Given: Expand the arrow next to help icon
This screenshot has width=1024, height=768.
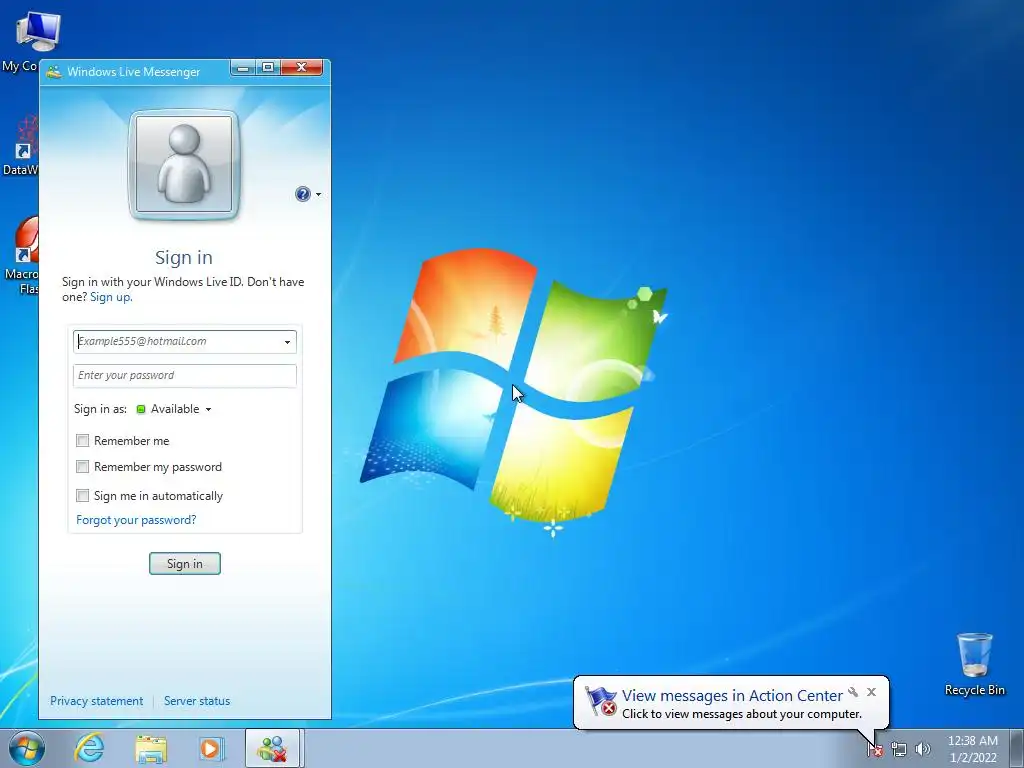Looking at the screenshot, I should [319, 194].
